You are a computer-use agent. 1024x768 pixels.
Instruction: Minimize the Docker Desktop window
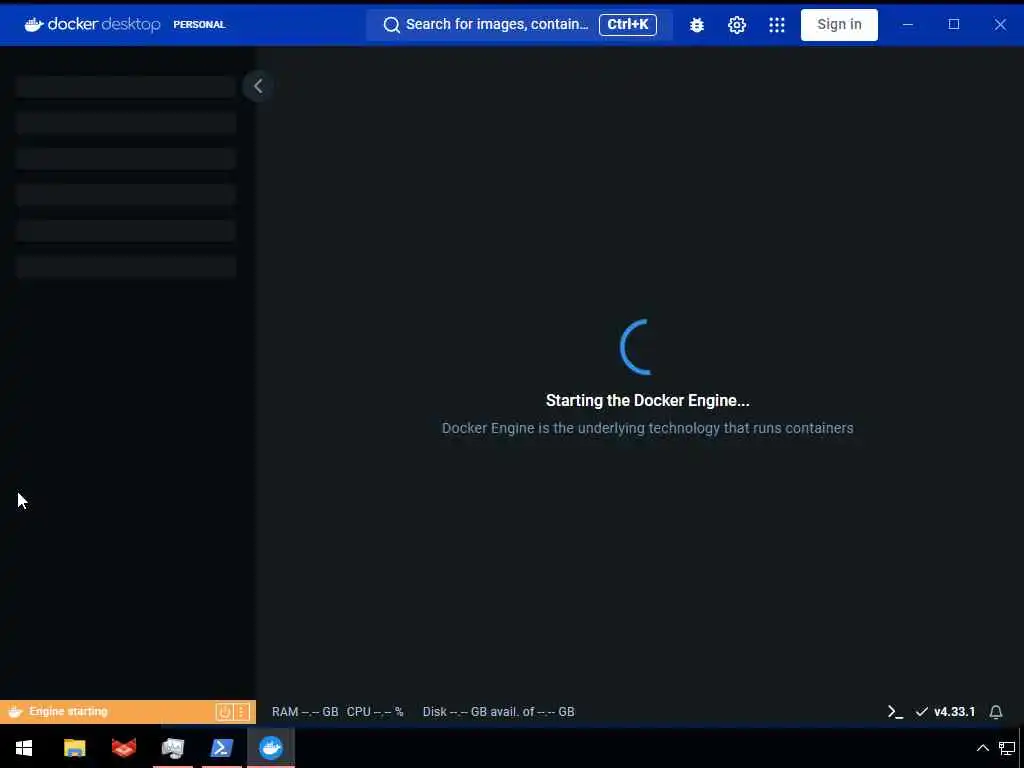[x=908, y=25]
